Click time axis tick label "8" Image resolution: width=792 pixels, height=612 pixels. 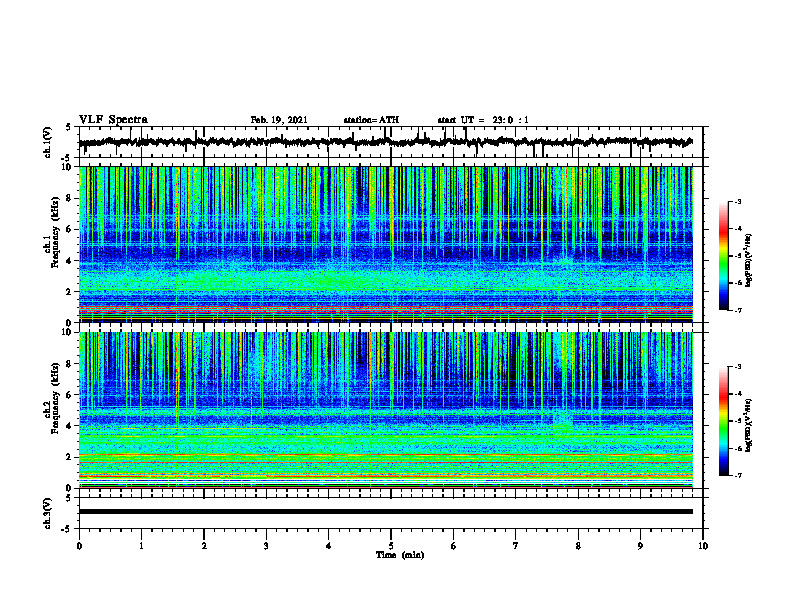578,546
